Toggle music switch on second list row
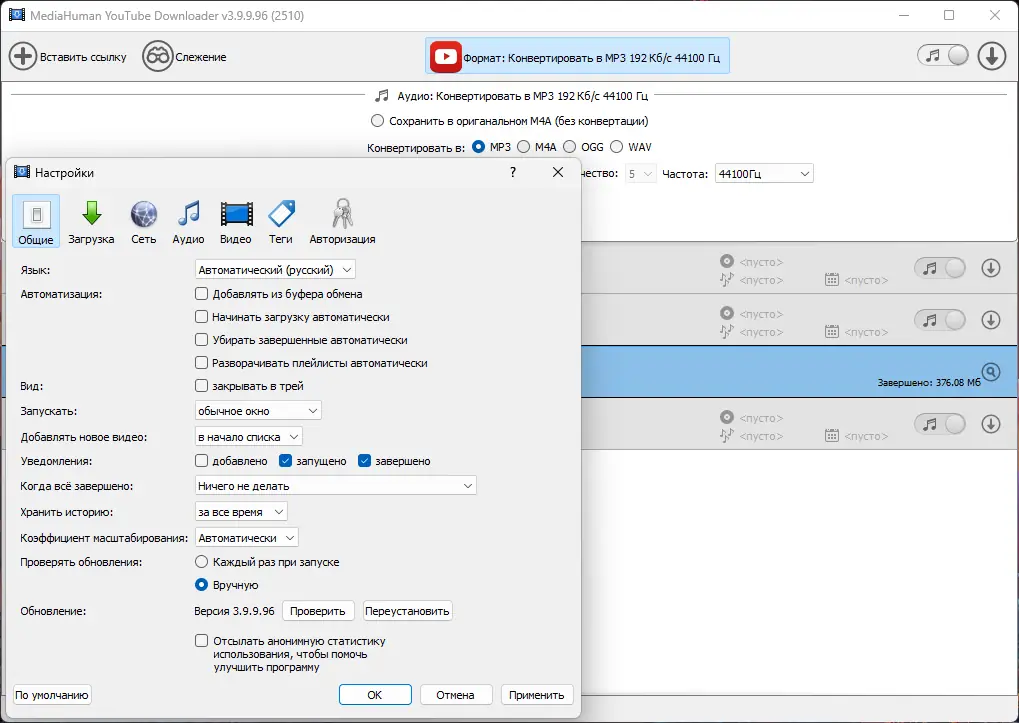The image size is (1019, 723). point(940,320)
